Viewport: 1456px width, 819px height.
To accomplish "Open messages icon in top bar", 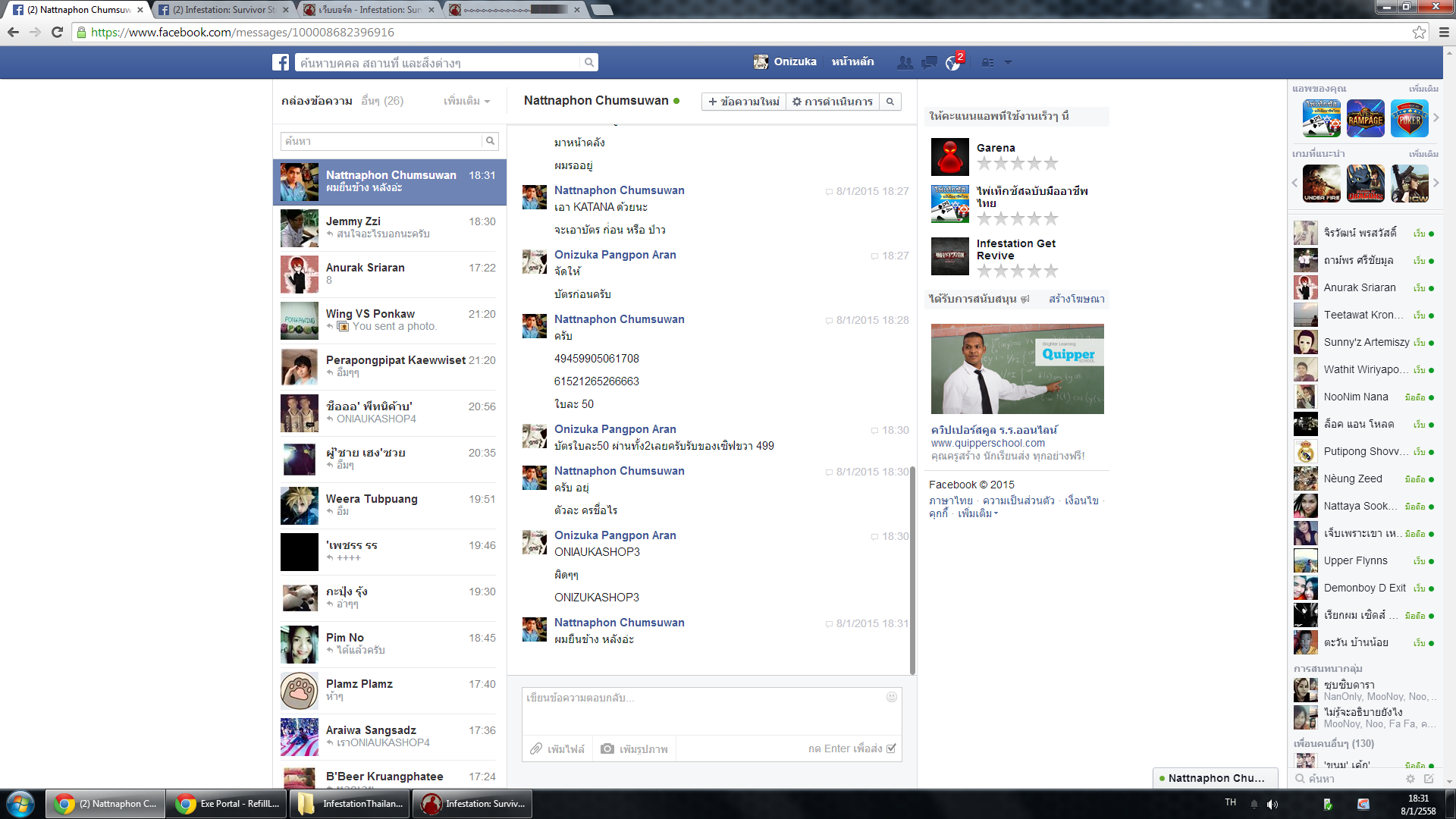I will pyautogui.click(x=929, y=62).
